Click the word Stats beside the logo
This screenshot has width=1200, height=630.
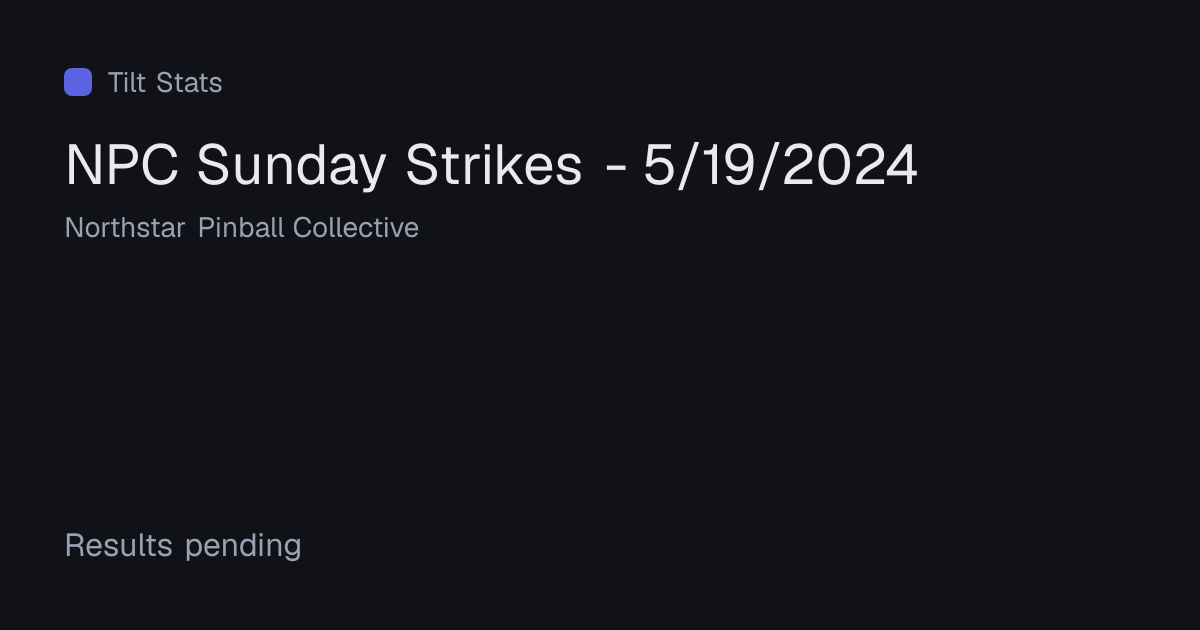tap(191, 82)
